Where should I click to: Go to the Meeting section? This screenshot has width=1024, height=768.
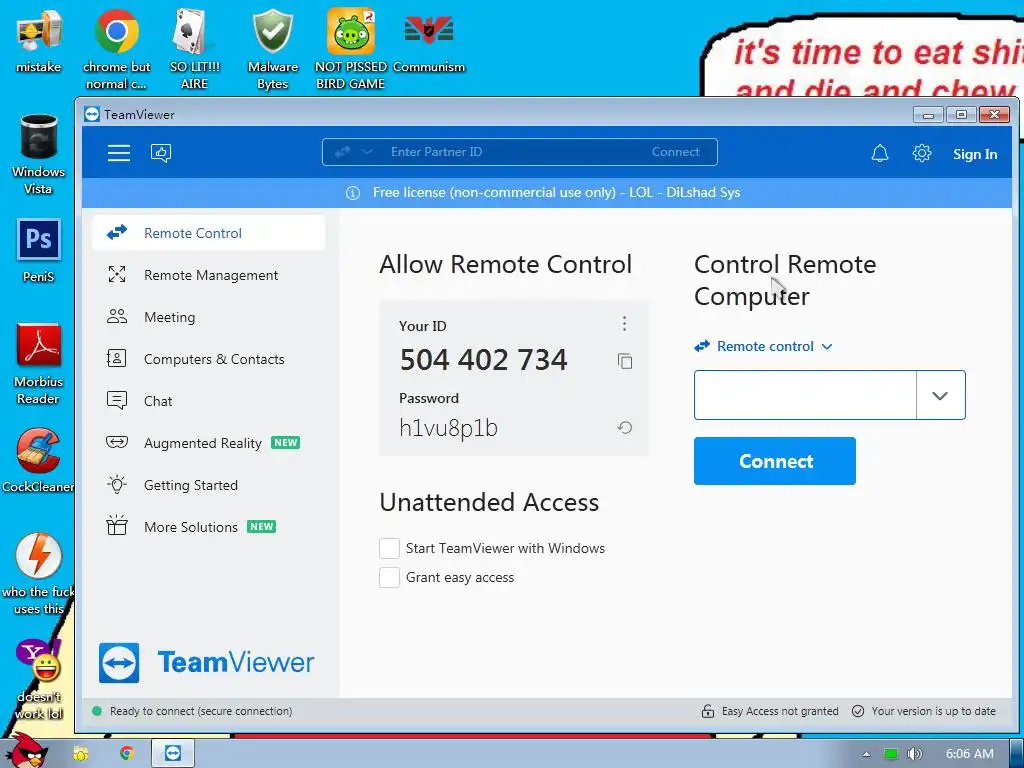[x=209, y=317]
